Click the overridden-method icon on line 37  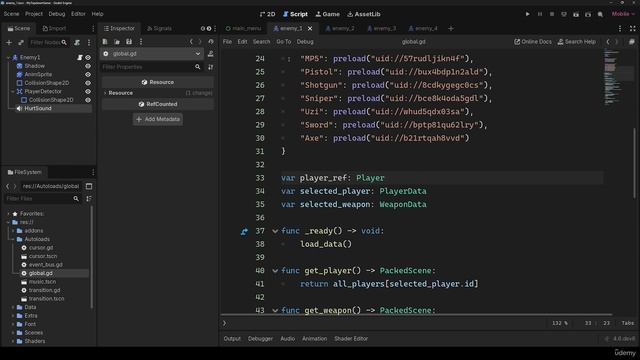click(244, 231)
